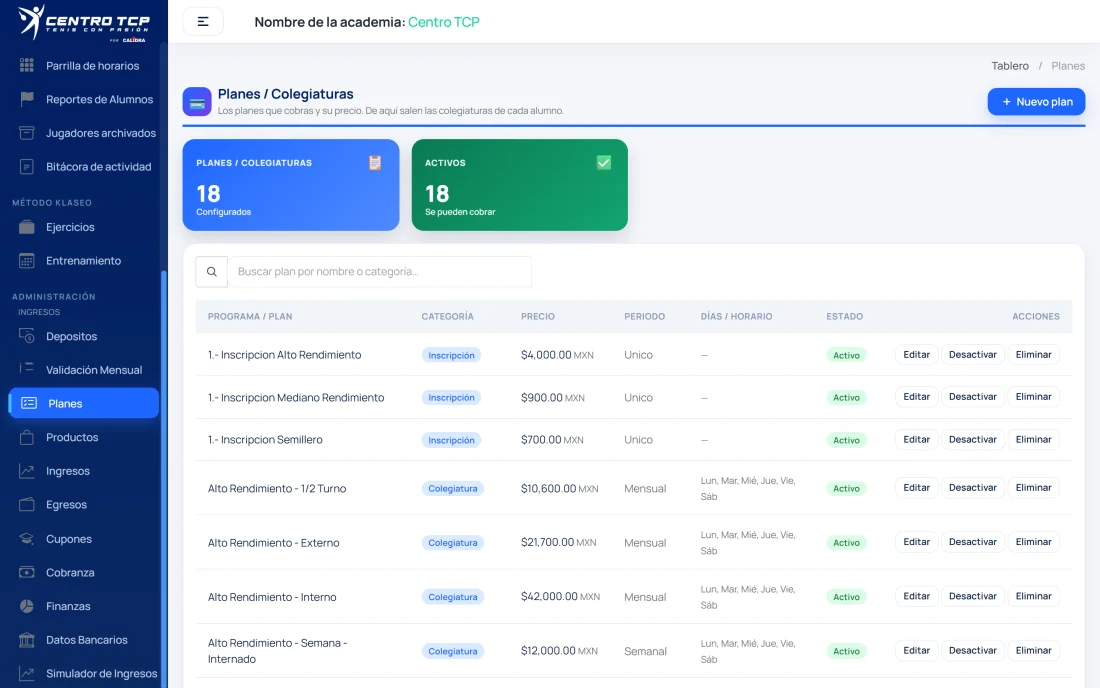Image resolution: width=1100 pixels, height=688 pixels.
Task: Click the Finanzas pie chart icon
Action: pyautogui.click(x=27, y=606)
